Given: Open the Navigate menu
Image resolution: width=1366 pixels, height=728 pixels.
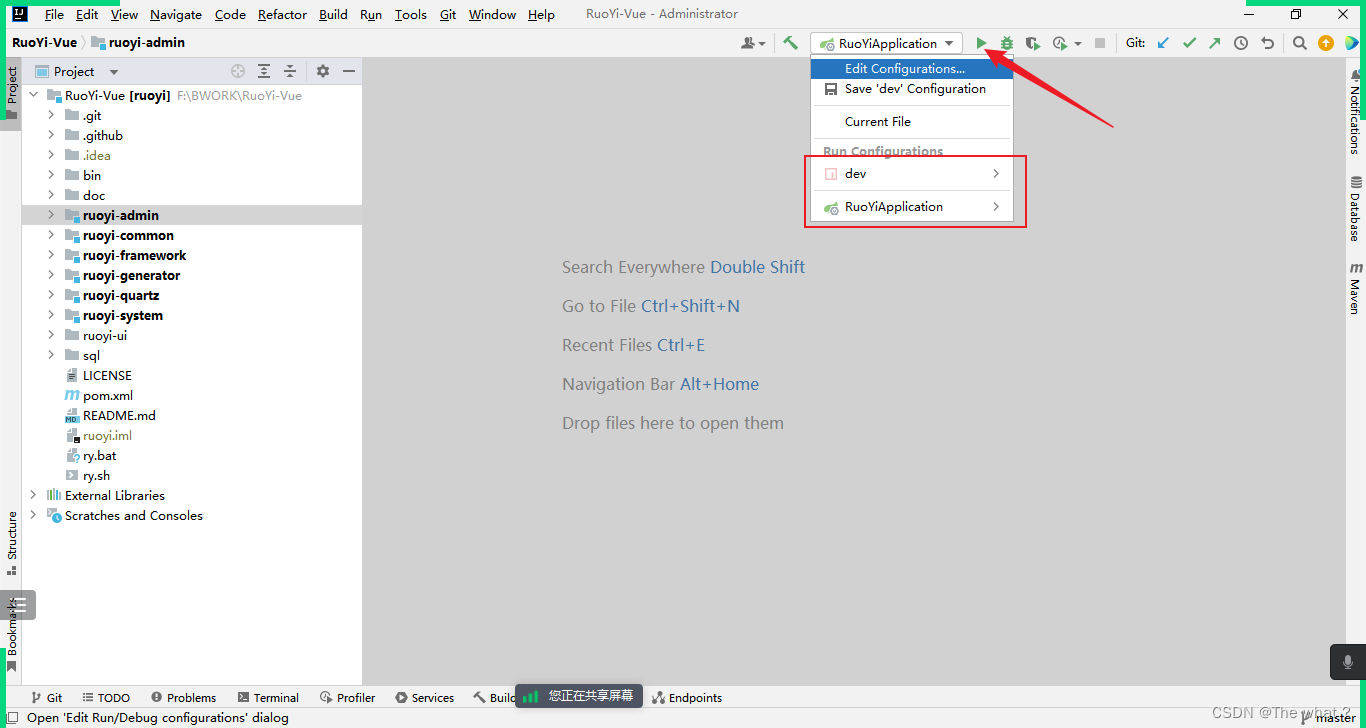Looking at the screenshot, I should pyautogui.click(x=176, y=14).
